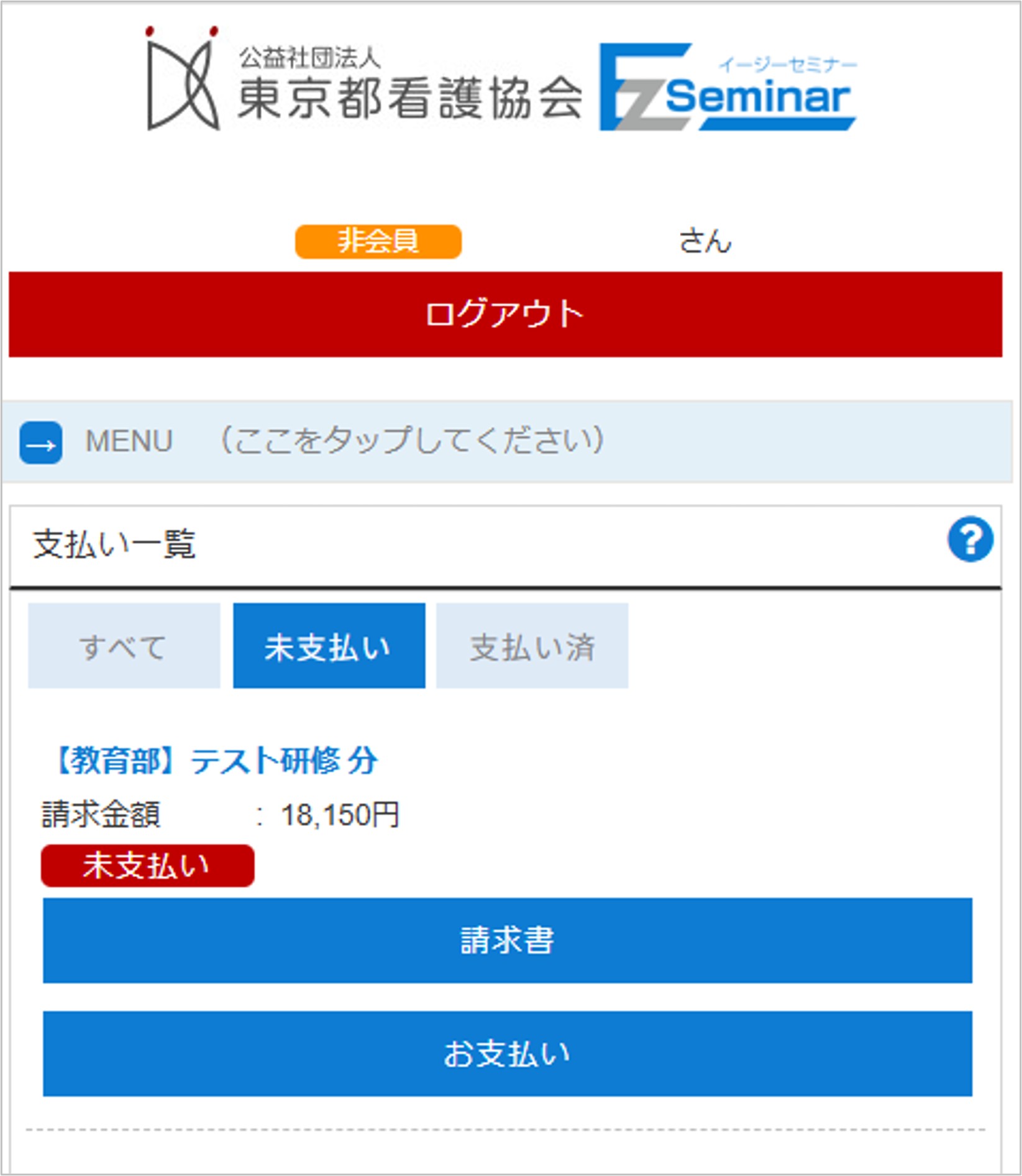This screenshot has height=1176, width=1022.
Task: Click the イージーセミナー katakana caption
Action: pos(788,65)
